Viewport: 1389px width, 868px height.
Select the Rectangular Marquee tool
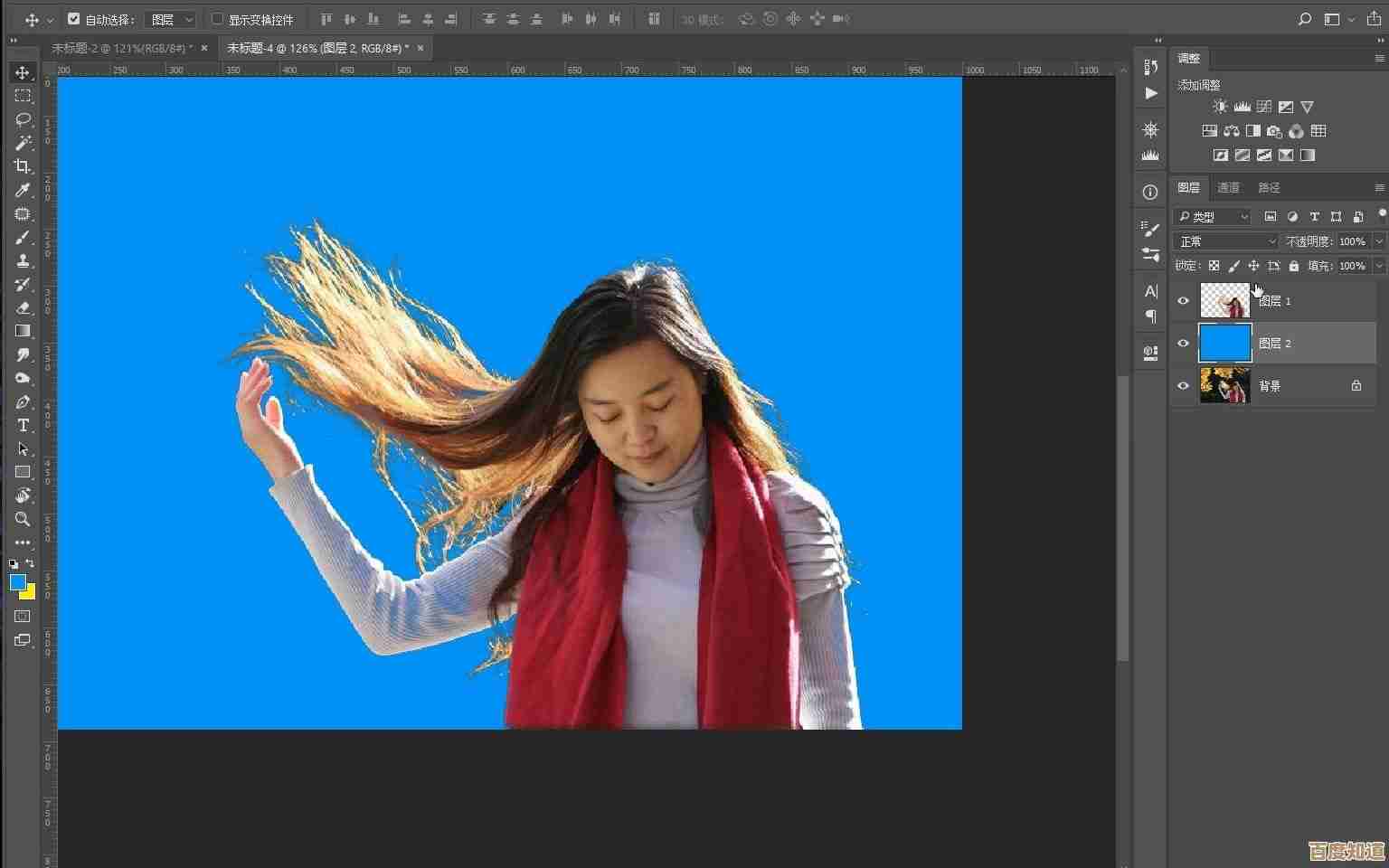[23, 96]
